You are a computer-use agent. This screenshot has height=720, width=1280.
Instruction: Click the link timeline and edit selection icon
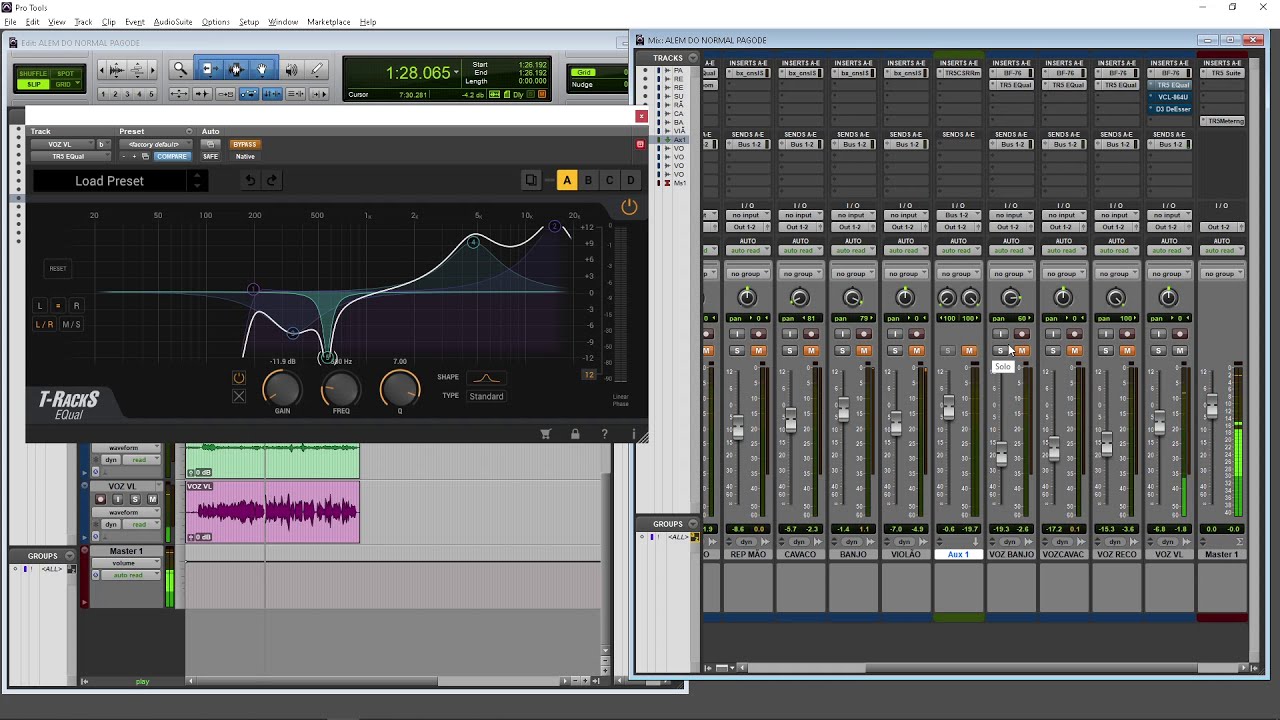pos(271,94)
